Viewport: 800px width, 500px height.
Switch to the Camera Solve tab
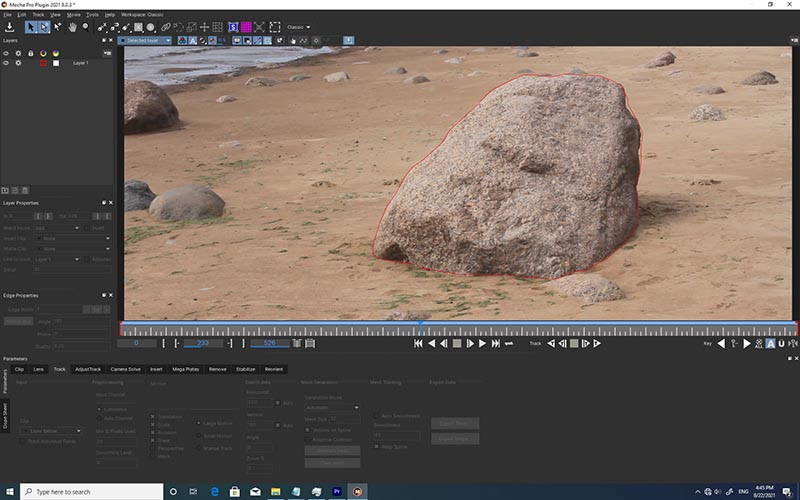125,369
